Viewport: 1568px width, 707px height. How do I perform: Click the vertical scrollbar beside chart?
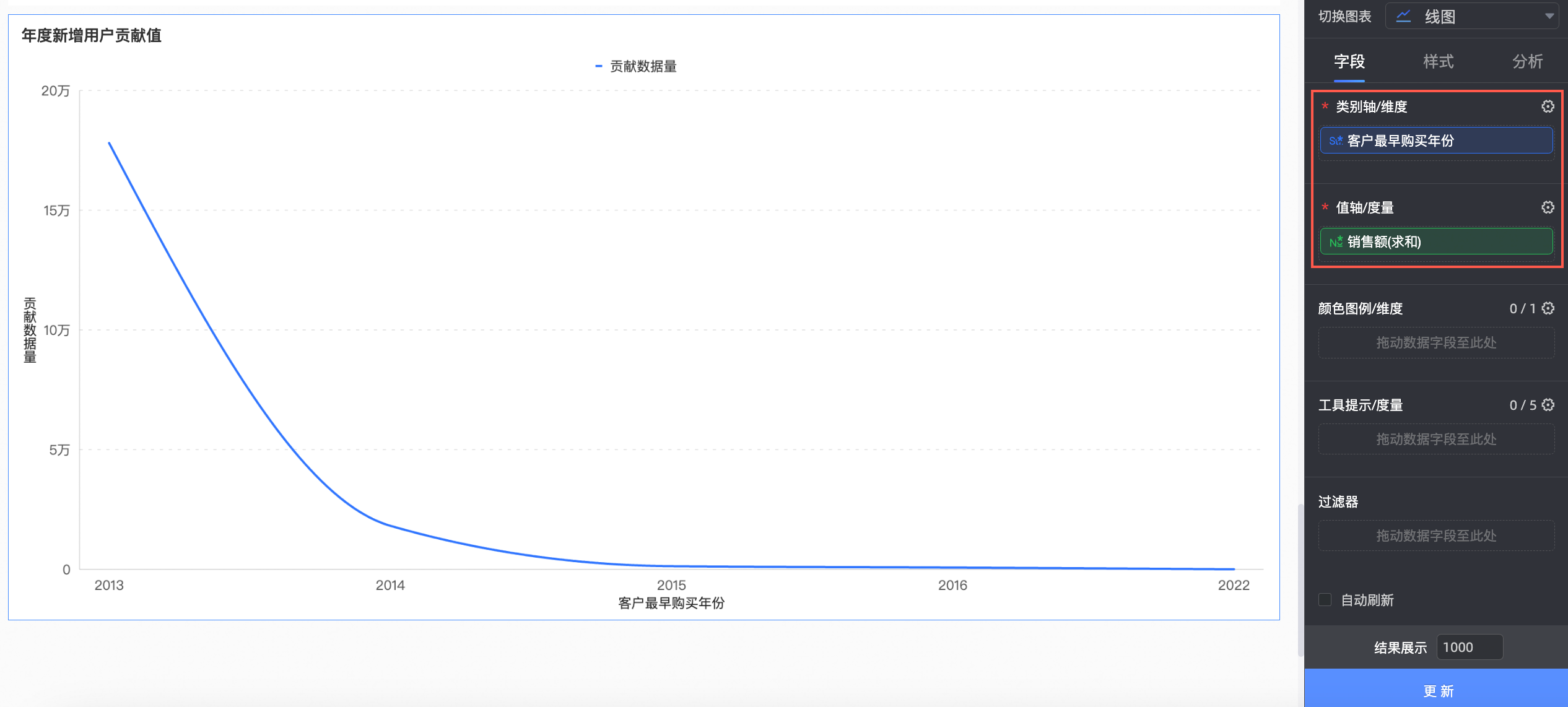click(x=1300, y=579)
